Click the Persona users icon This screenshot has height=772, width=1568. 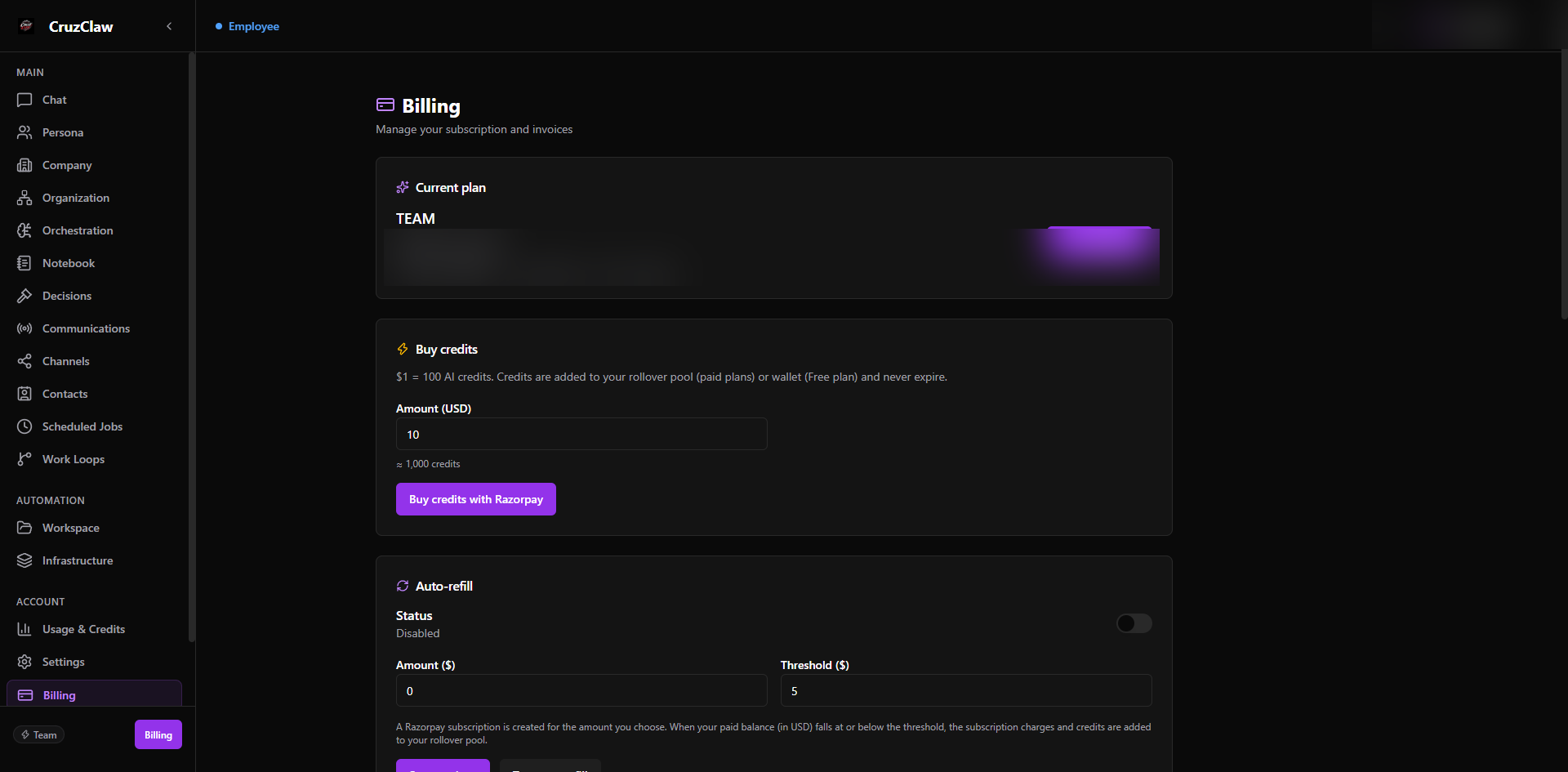24,132
